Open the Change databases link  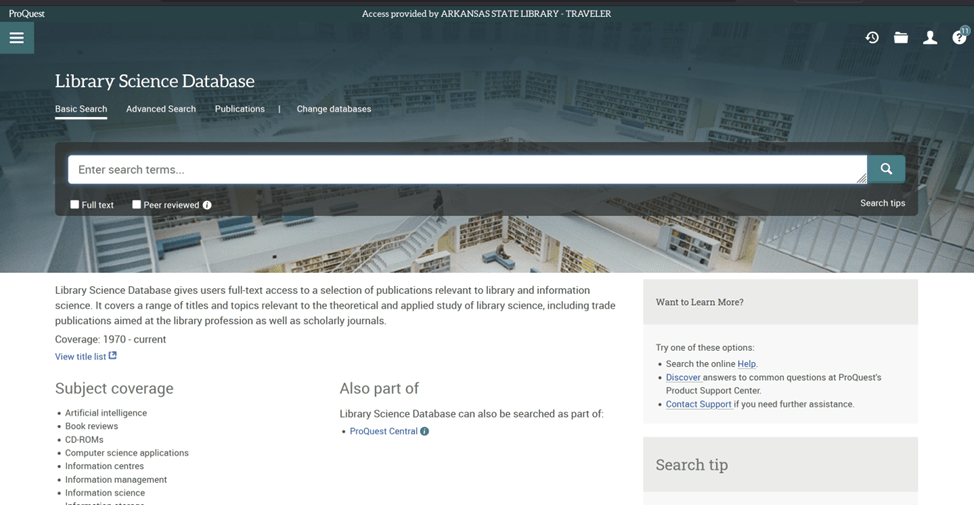pyautogui.click(x=334, y=109)
